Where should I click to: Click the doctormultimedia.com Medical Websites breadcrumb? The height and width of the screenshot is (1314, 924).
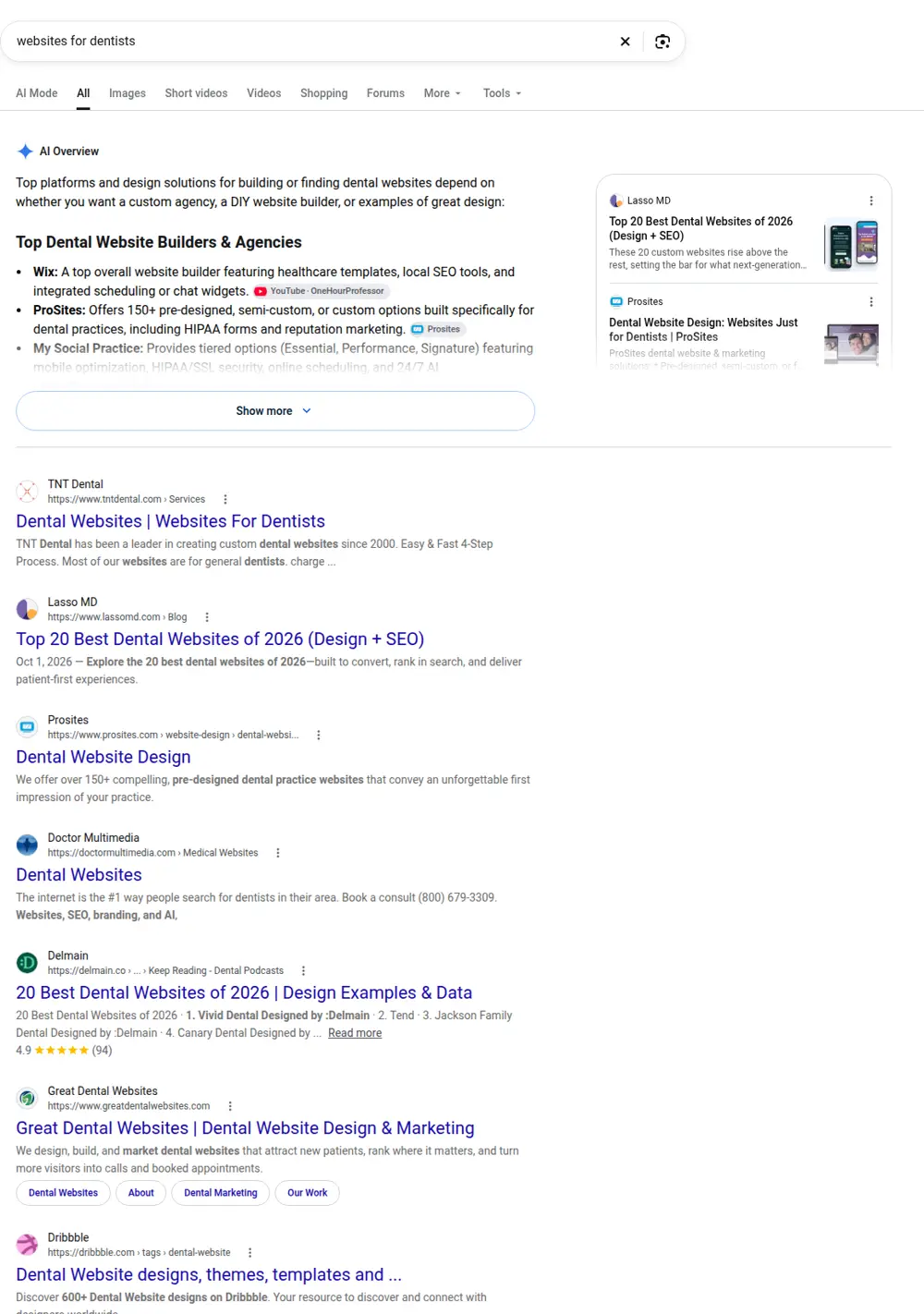pyautogui.click(x=153, y=853)
